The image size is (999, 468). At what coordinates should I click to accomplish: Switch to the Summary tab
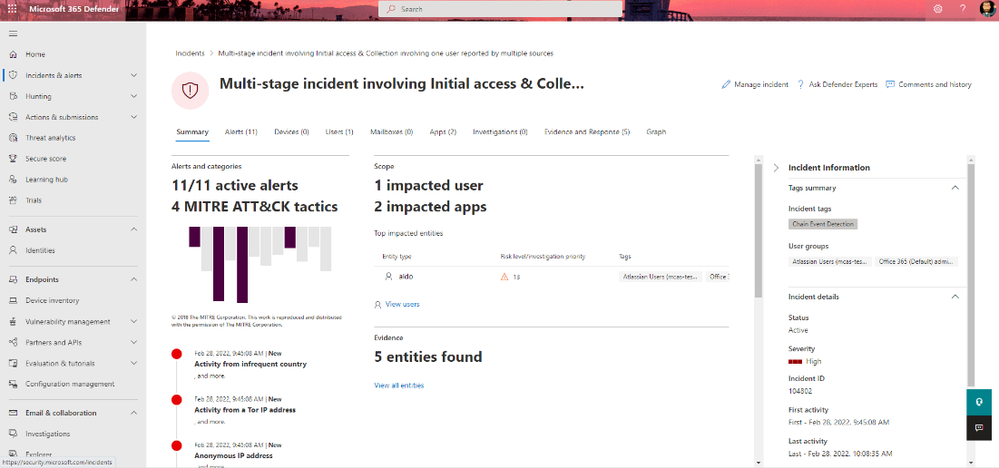[192, 132]
